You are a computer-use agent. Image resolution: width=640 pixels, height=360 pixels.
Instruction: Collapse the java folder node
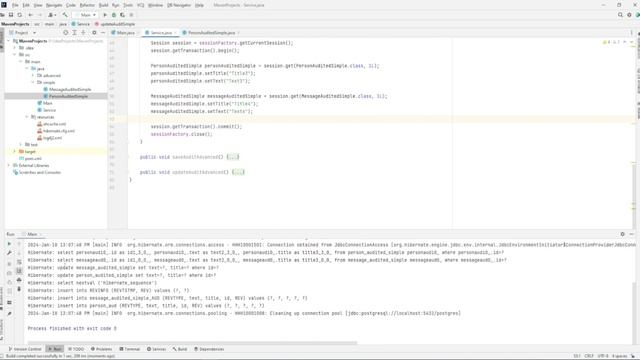pos(27,69)
